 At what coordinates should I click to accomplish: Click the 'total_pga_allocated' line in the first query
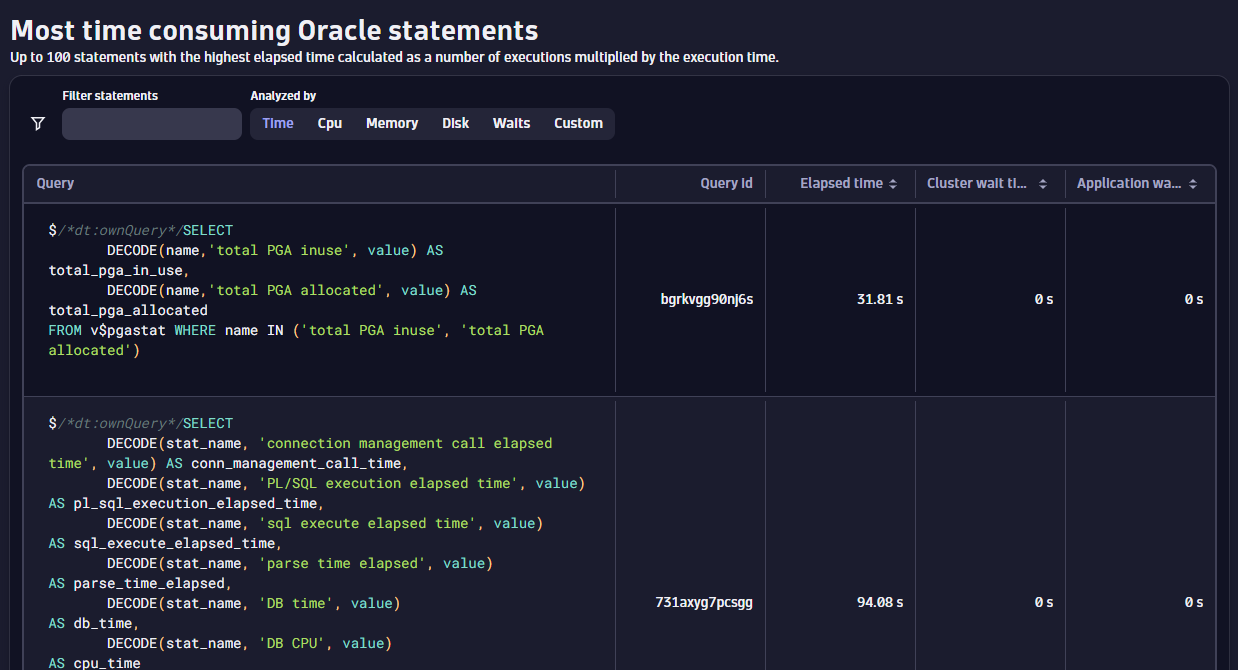pos(128,310)
